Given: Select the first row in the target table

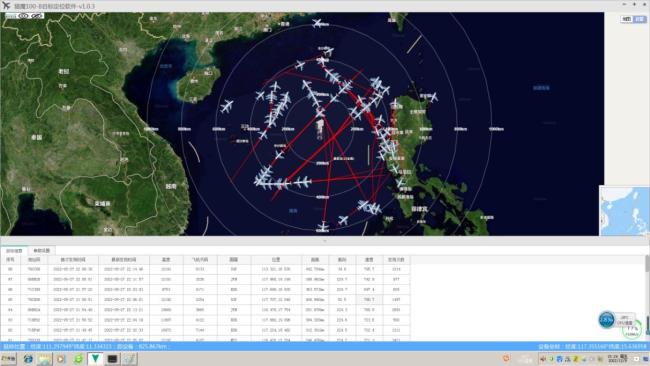Looking at the screenshot, I should click(x=205, y=269).
